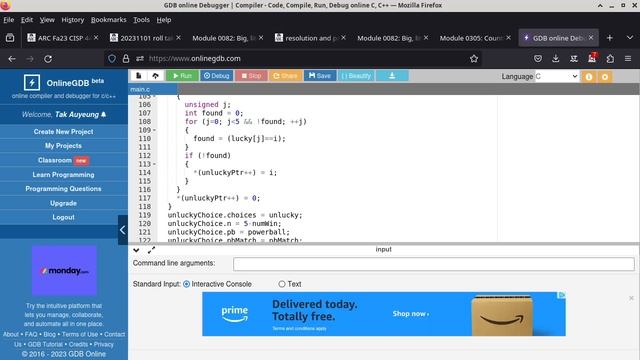Click the New File icon in toolbar

pyautogui.click(x=138, y=76)
